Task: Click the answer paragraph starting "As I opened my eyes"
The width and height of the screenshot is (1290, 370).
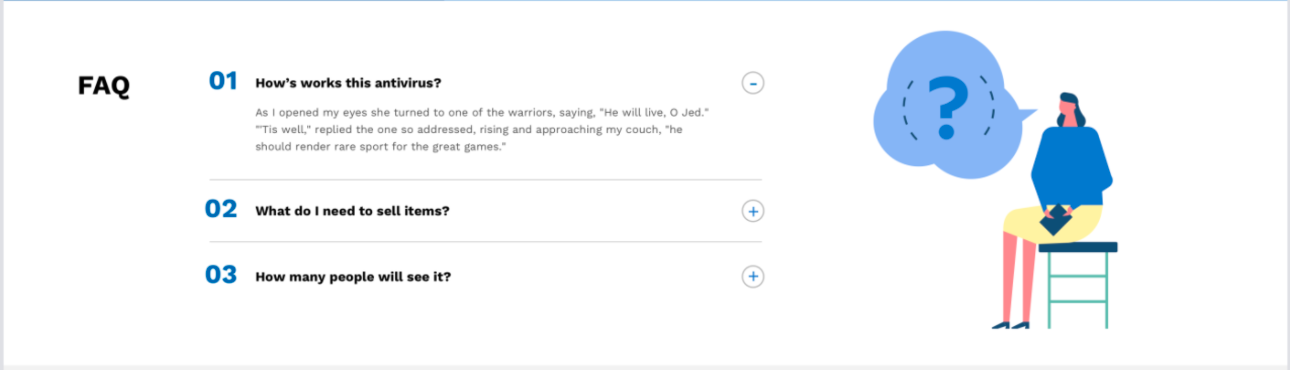Action: point(483,130)
